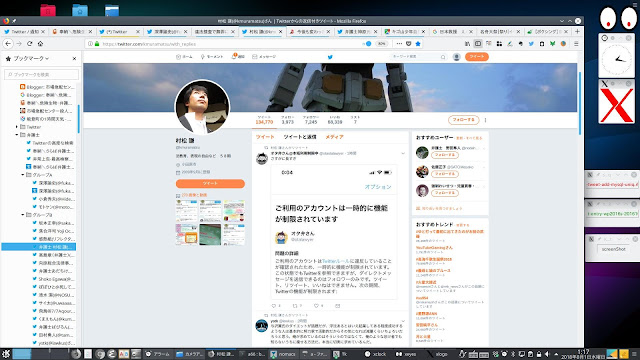Click the フォロワー 7,245 count
Viewport: 640px width, 360px height.
(311, 120)
